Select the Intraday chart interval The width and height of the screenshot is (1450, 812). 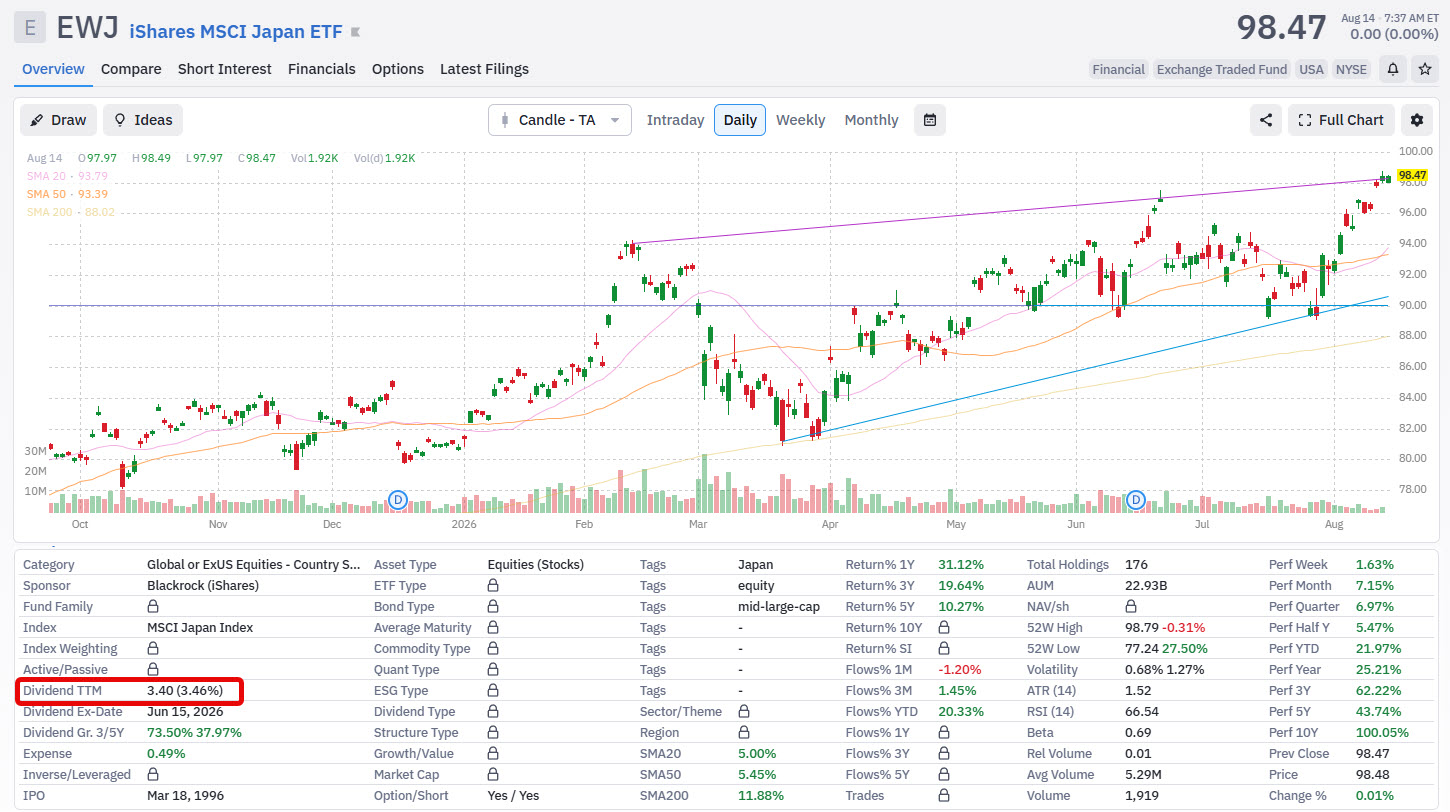point(675,120)
